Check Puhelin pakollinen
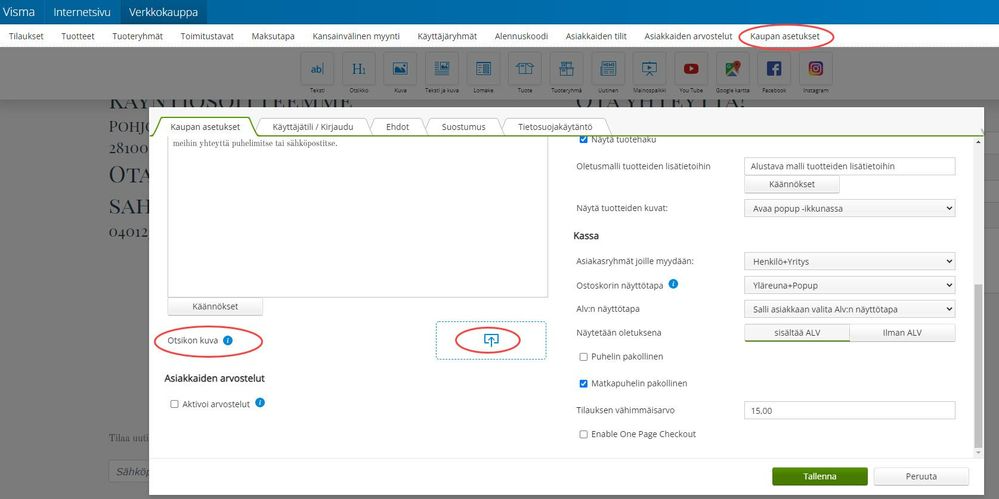999x499 pixels. [584, 357]
